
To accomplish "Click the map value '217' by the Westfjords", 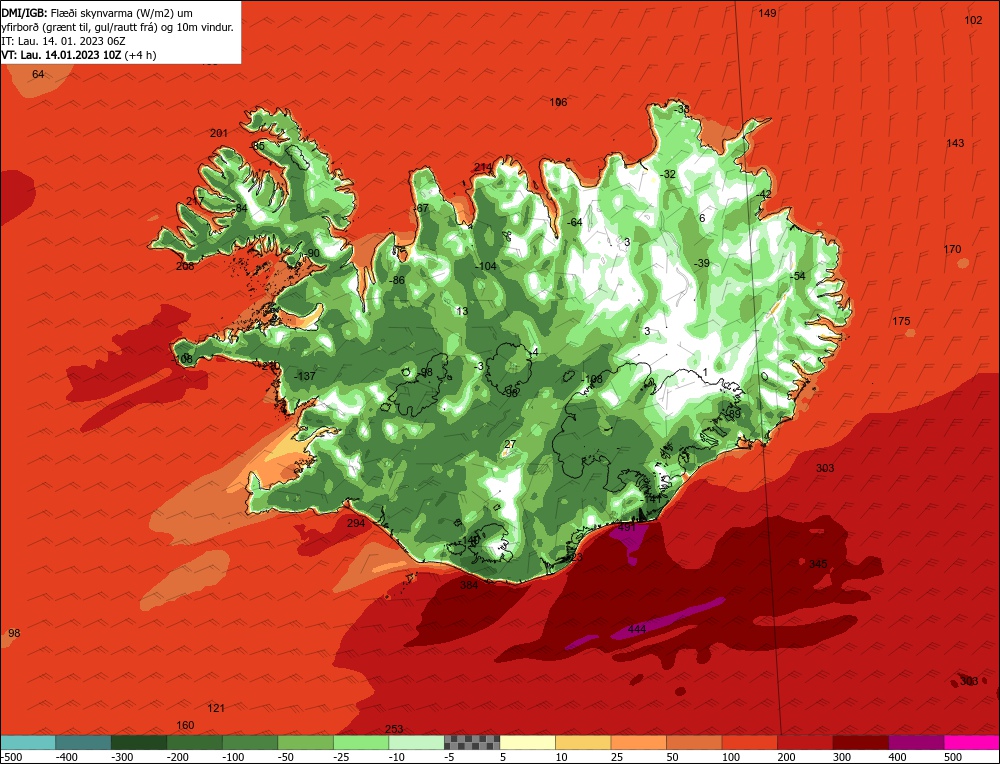I will (195, 201).
